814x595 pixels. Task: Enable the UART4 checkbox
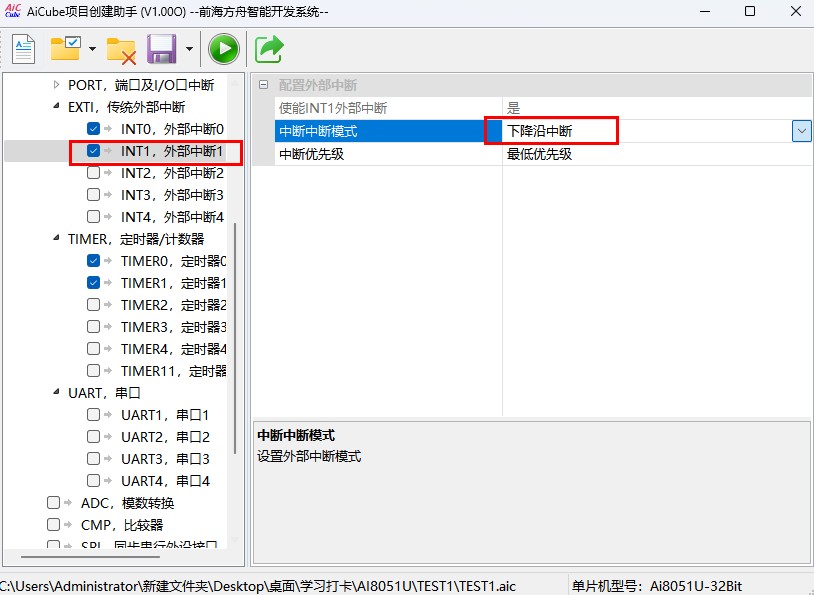[x=93, y=481]
